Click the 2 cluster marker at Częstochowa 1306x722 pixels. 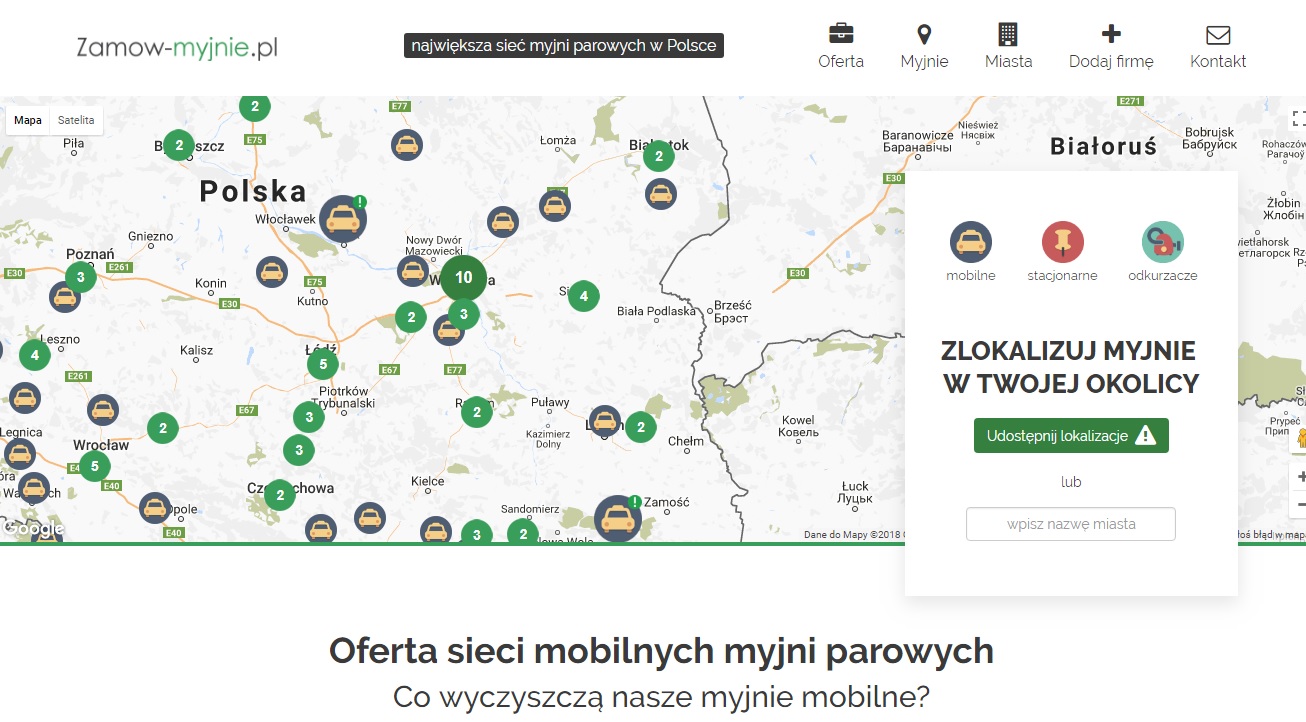coord(280,495)
